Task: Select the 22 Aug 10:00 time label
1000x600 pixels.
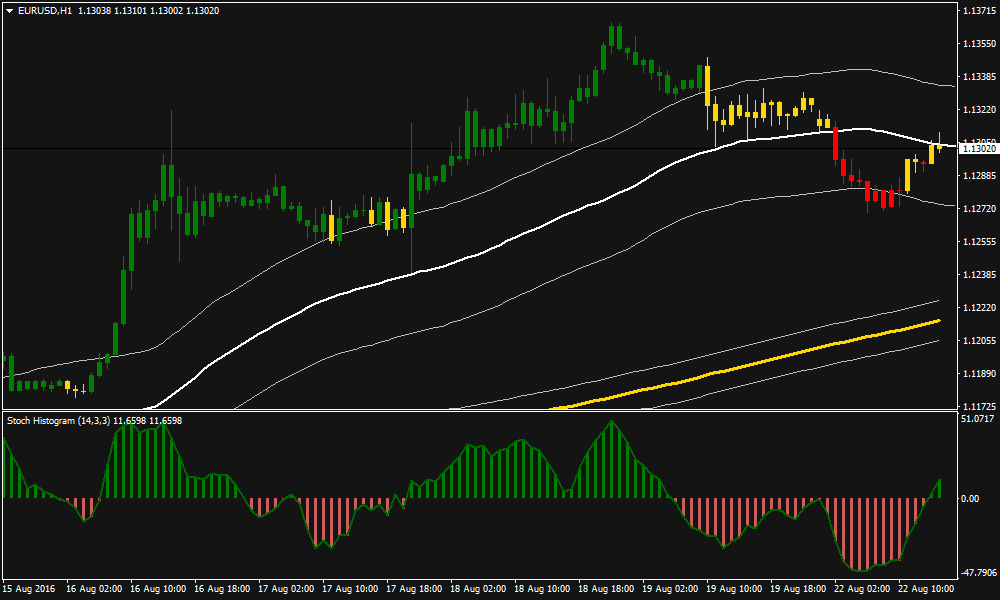Action: pos(926,590)
